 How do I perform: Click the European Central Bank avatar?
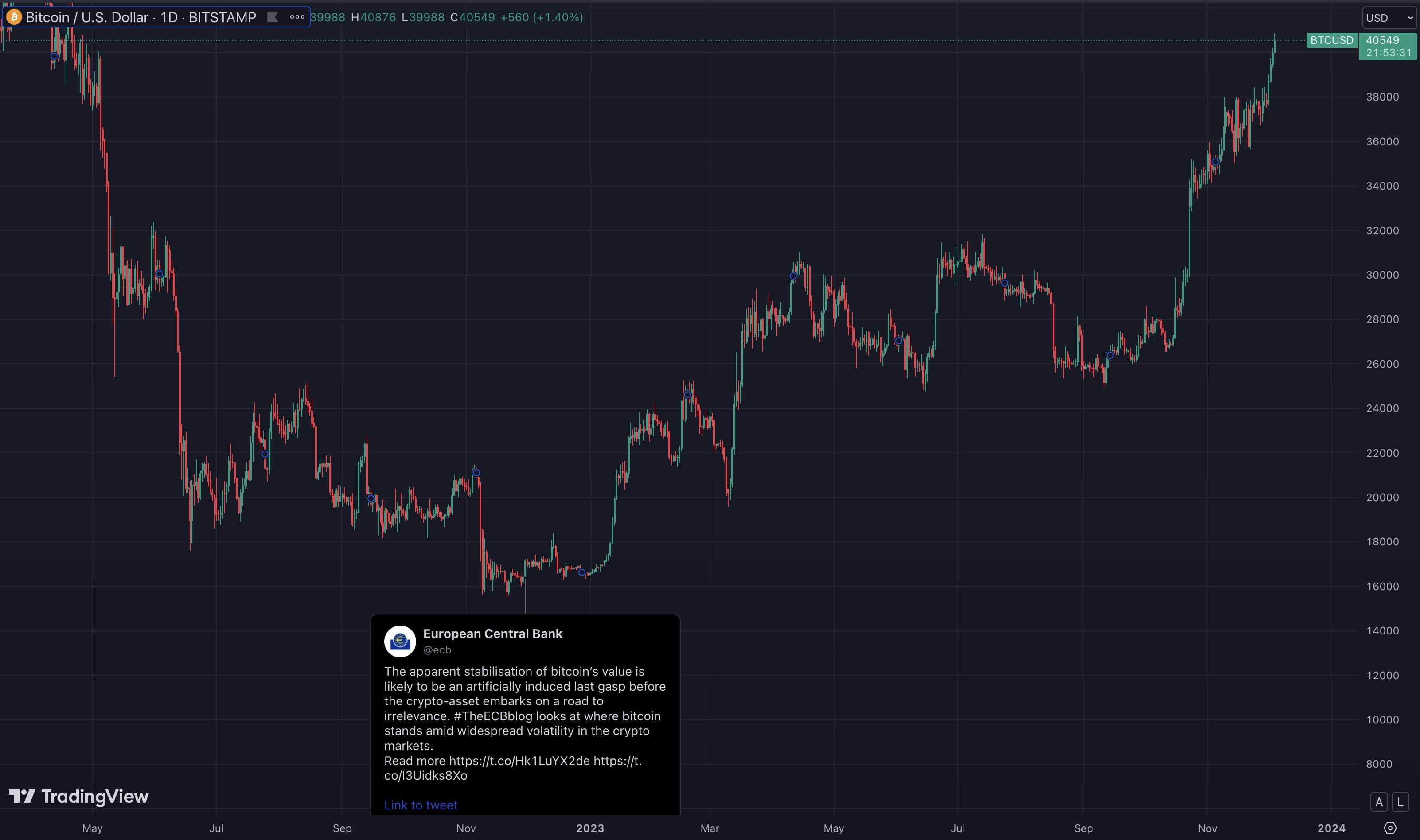point(400,642)
